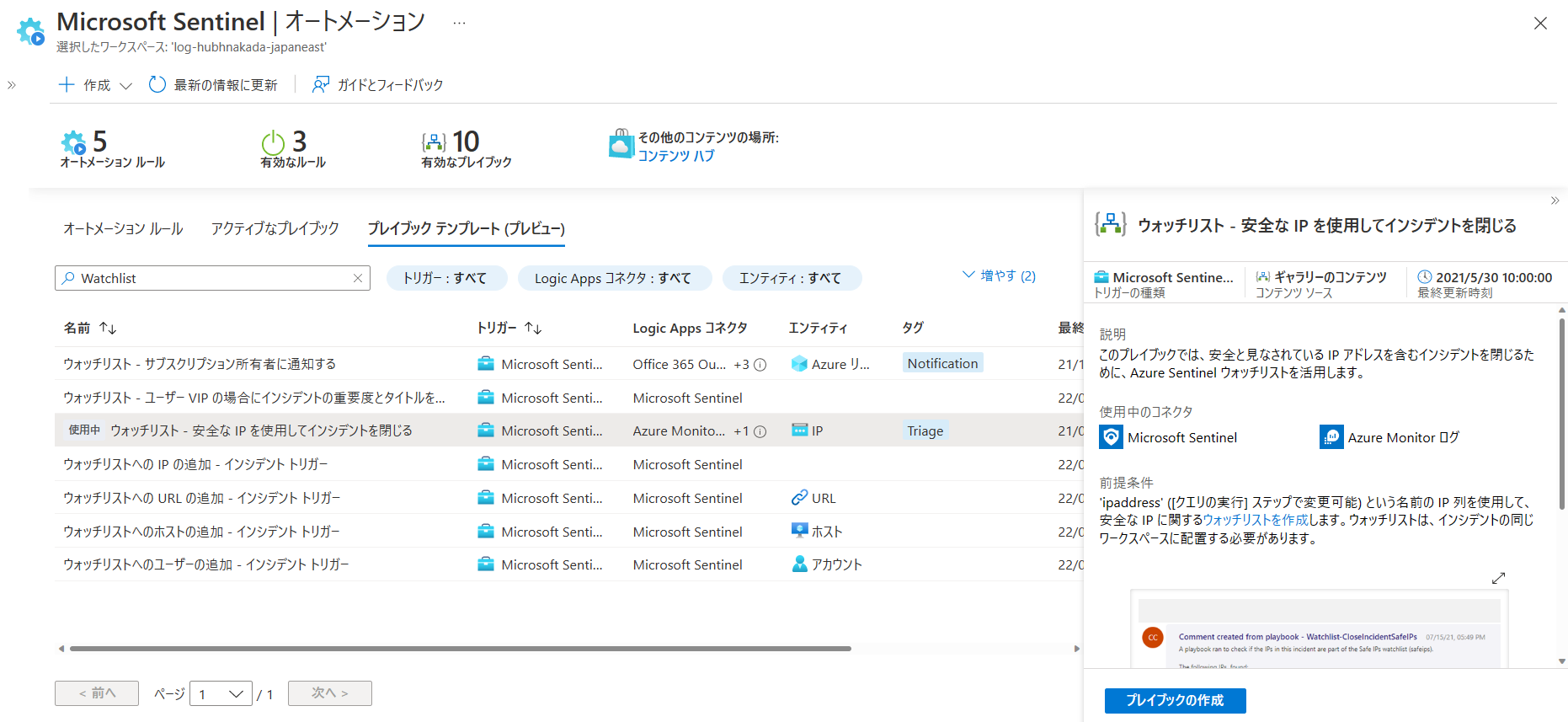The width and height of the screenshot is (1568, 722).
Task: Select ウォッチリストへの IP の追加 row
Action: [568, 464]
